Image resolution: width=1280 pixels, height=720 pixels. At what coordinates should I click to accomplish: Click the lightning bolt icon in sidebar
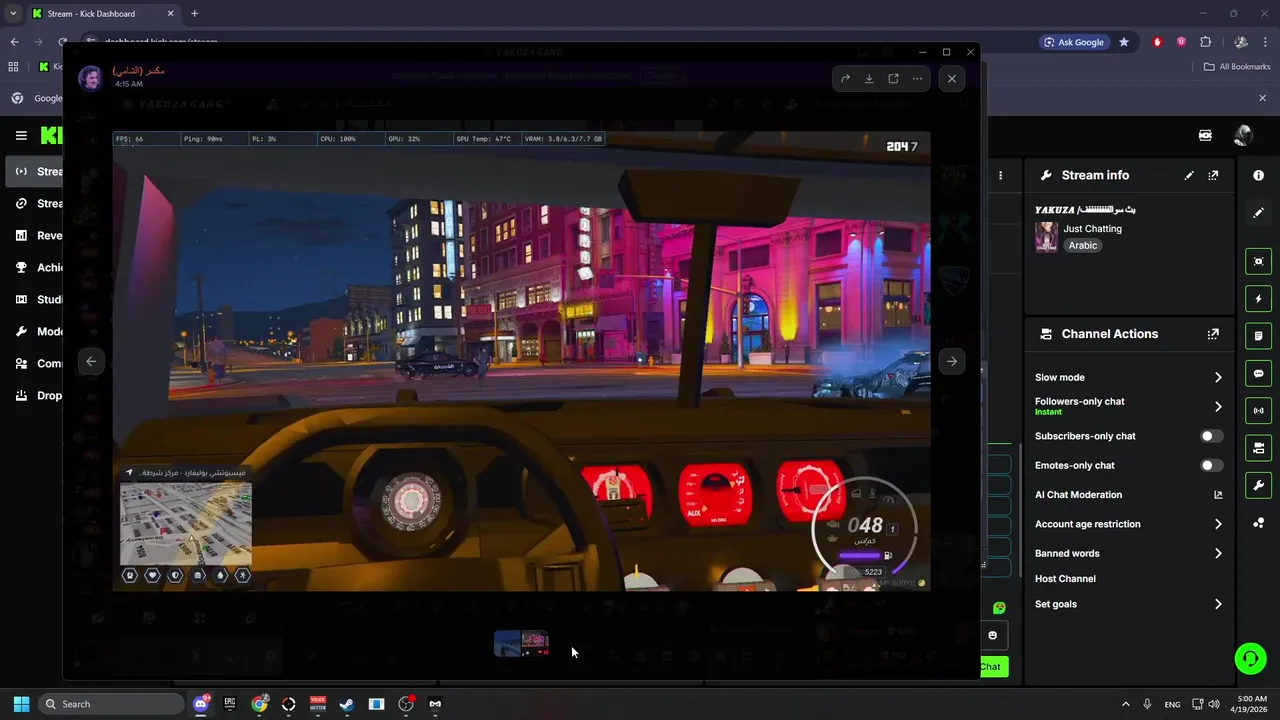[x=1258, y=299]
